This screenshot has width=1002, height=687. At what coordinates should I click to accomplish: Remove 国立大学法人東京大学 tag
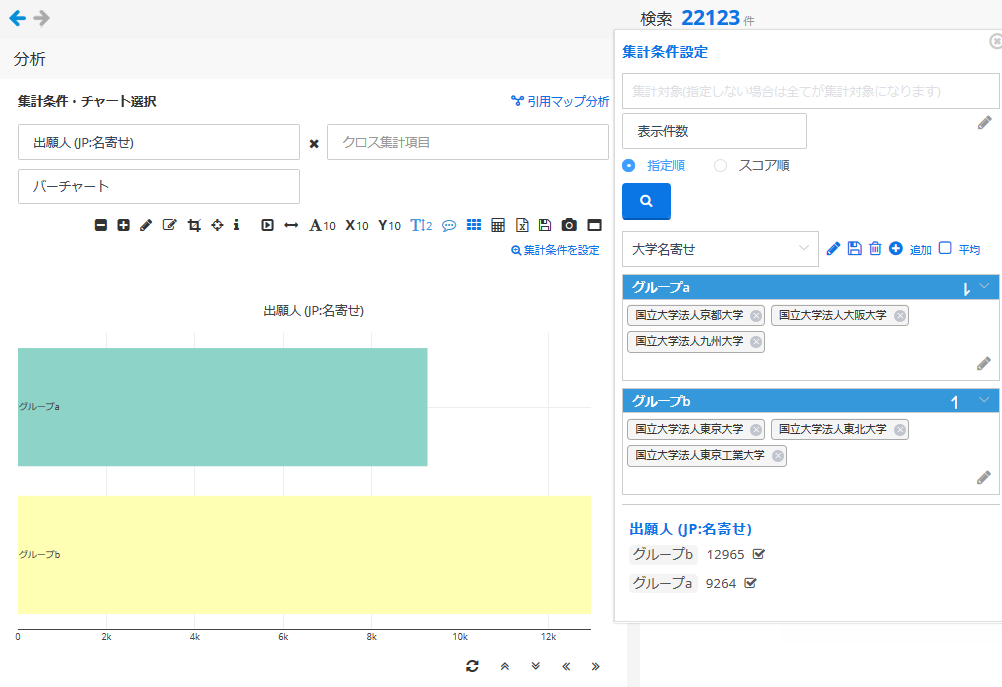click(756, 429)
